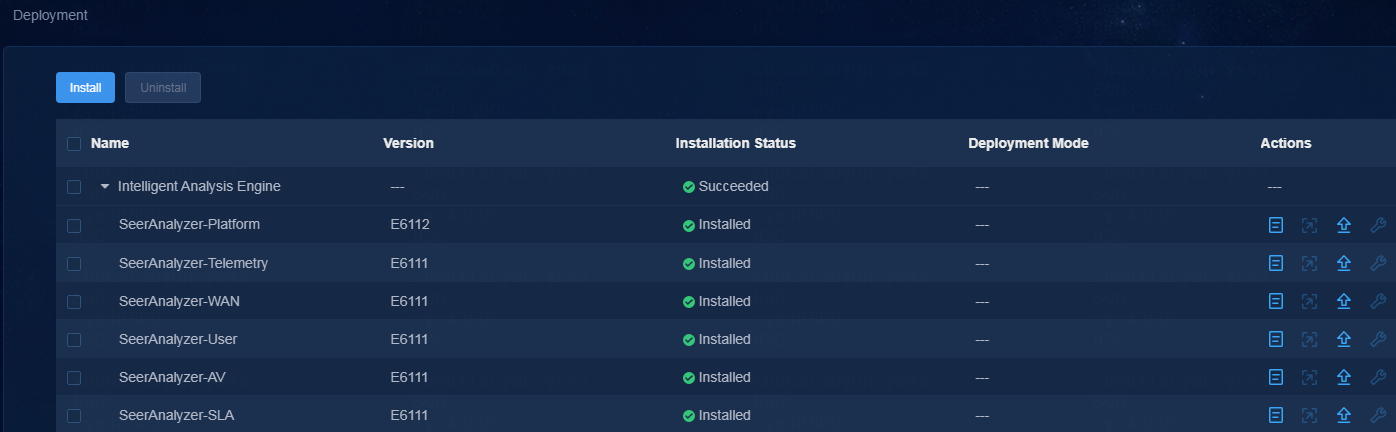Click wrench icon in SeerAnalyzer-WAN row
The image size is (1396, 432).
[1377, 301]
